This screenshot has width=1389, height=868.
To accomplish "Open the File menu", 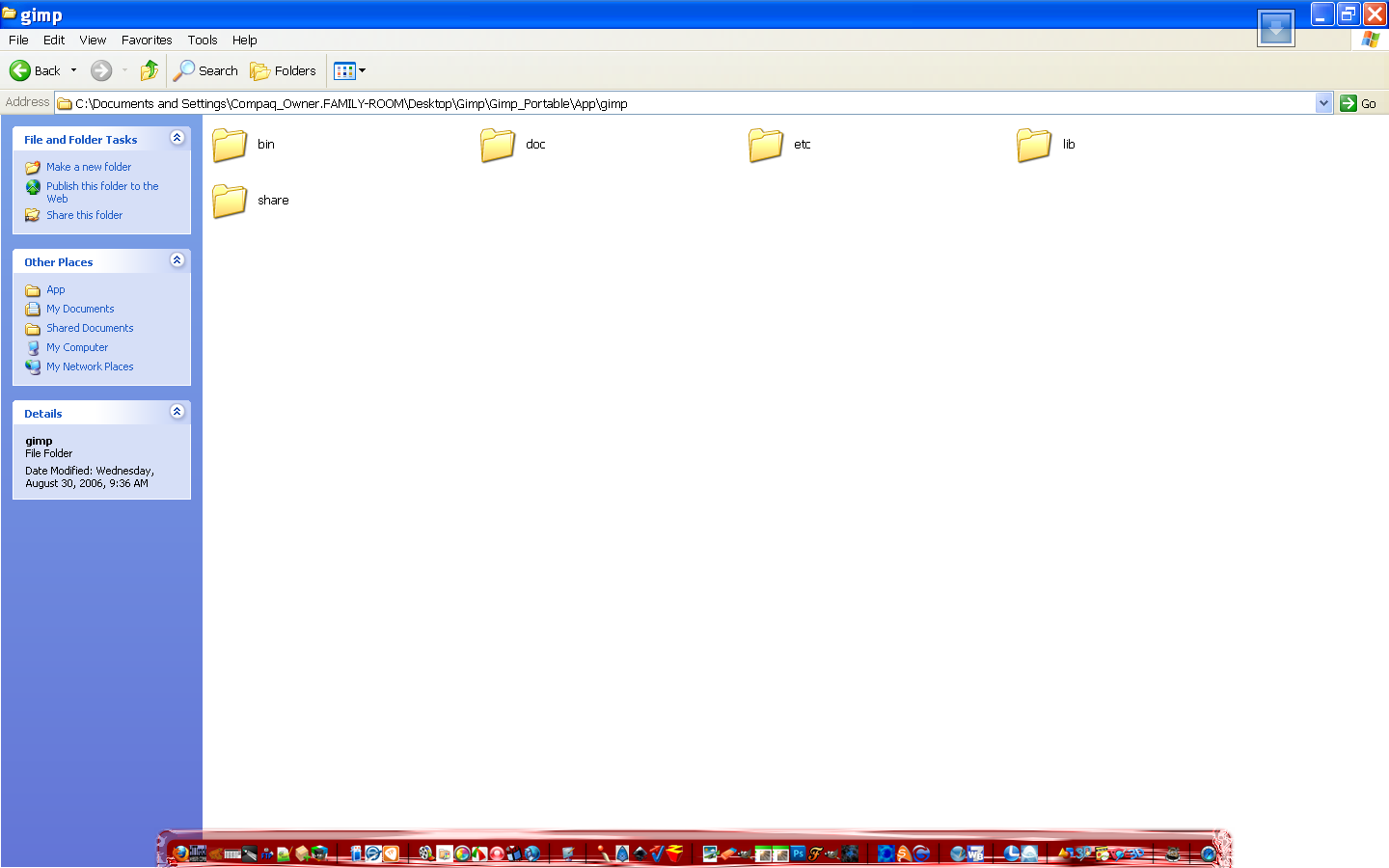I will (x=18, y=40).
